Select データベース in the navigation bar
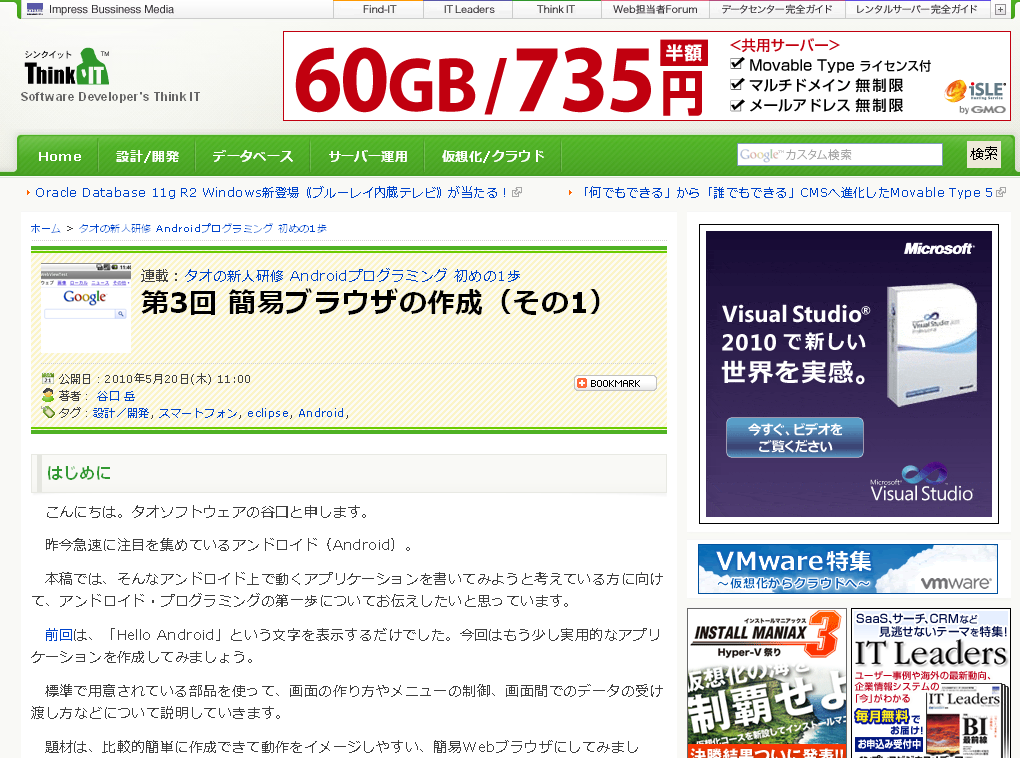 [x=252, y=156]
